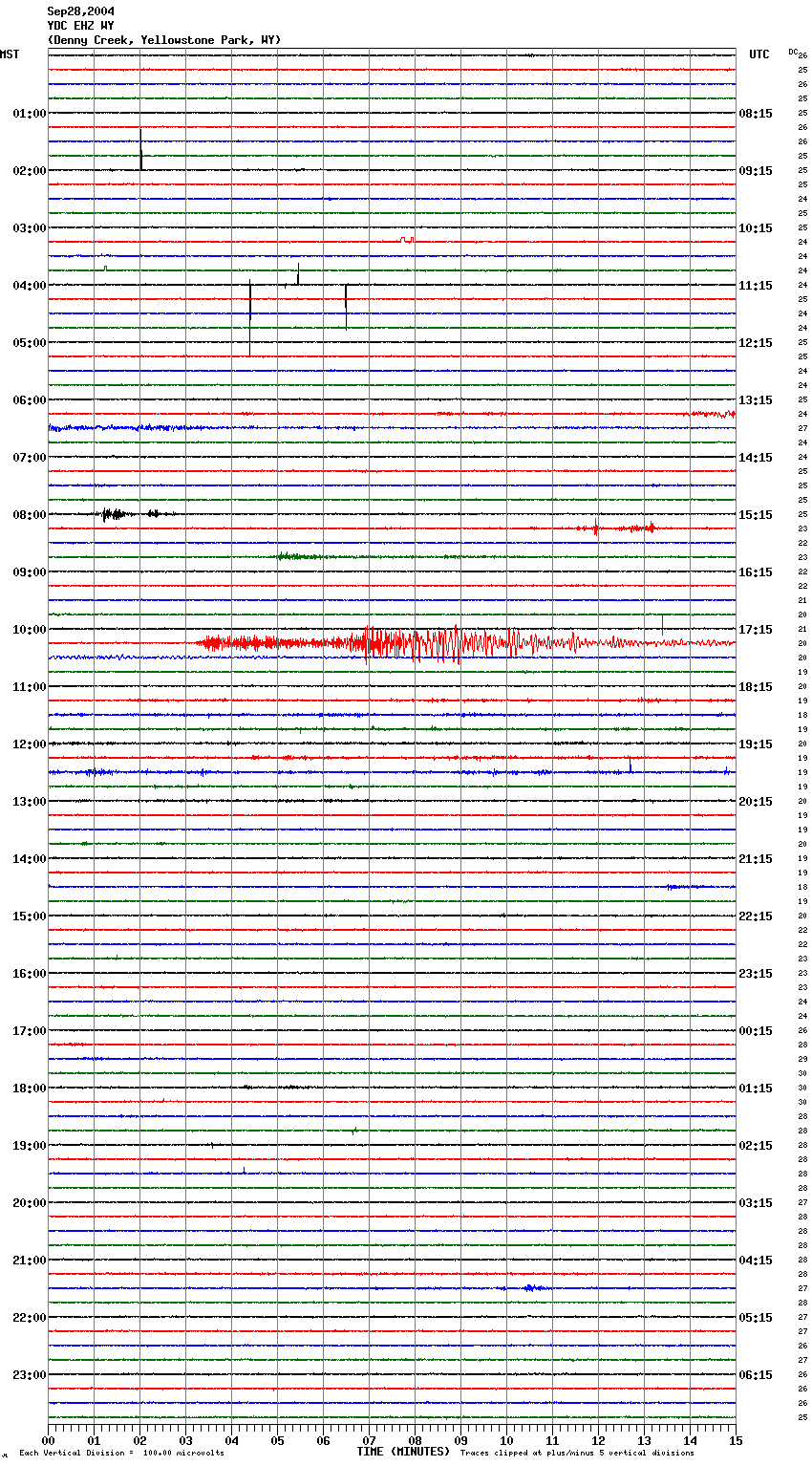Click the 00 tick on the bottom minutes axis
This screenshot has width=812, height=1466.
[48, 1440]
